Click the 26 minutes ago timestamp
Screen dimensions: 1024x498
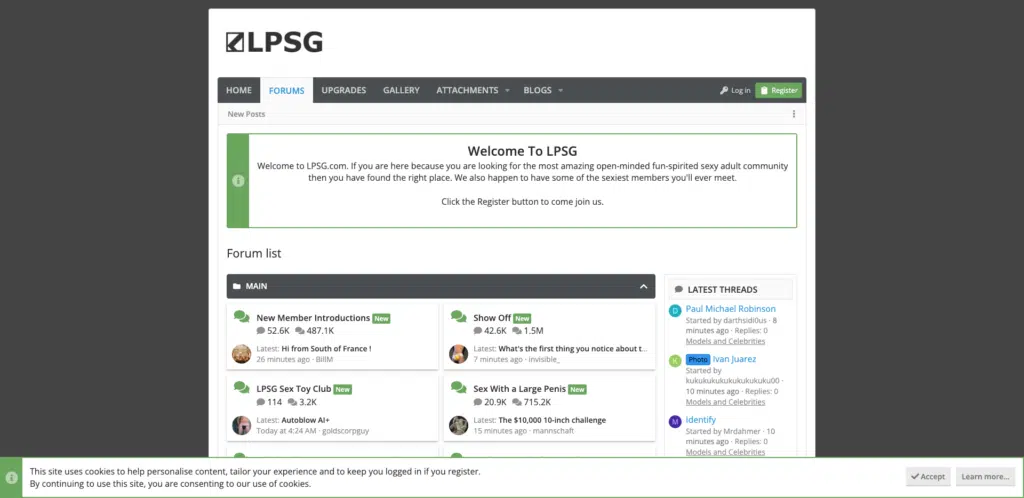point(283,359)
